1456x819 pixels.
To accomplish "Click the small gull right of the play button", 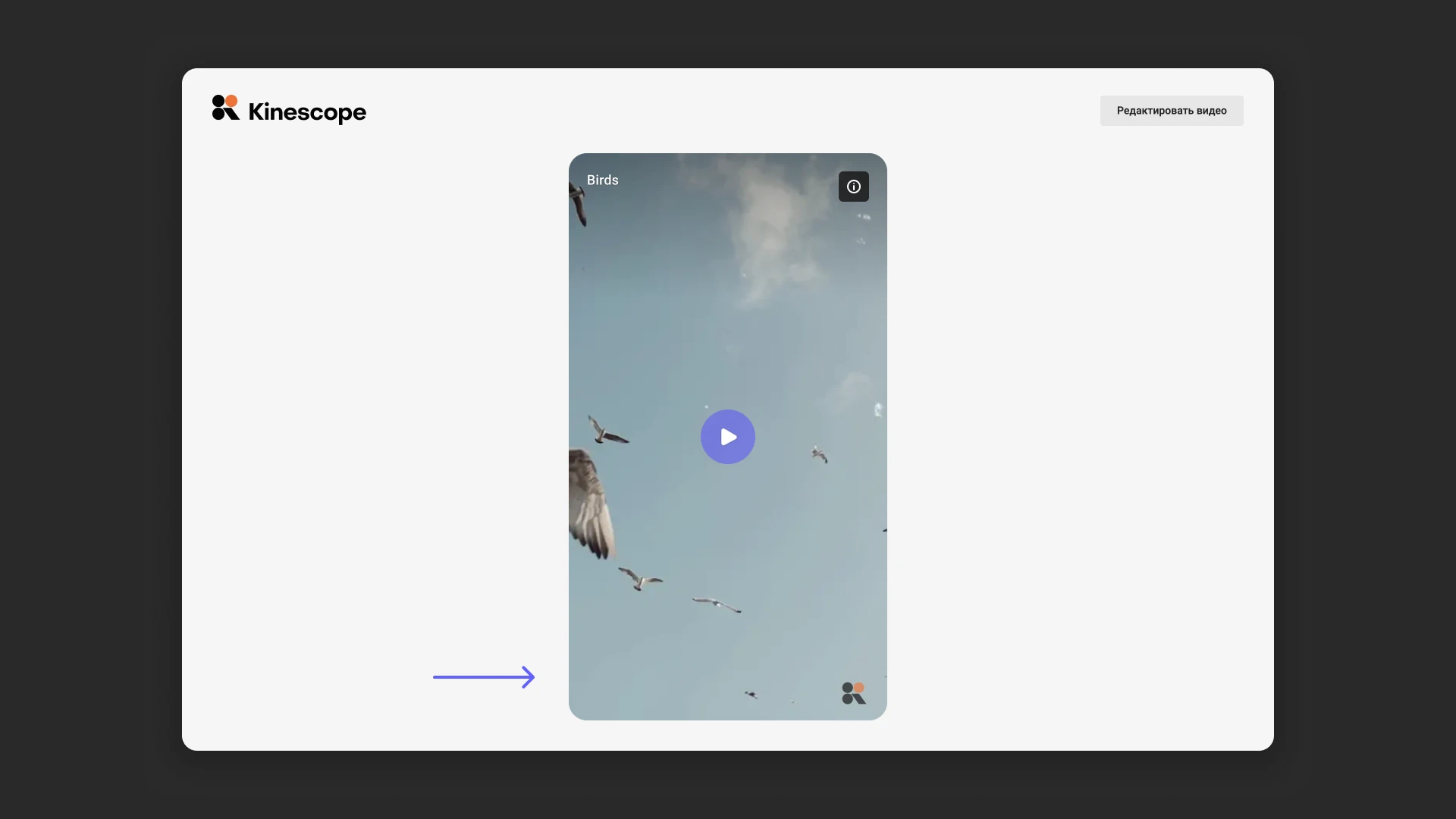I will (x=820, y=455).
